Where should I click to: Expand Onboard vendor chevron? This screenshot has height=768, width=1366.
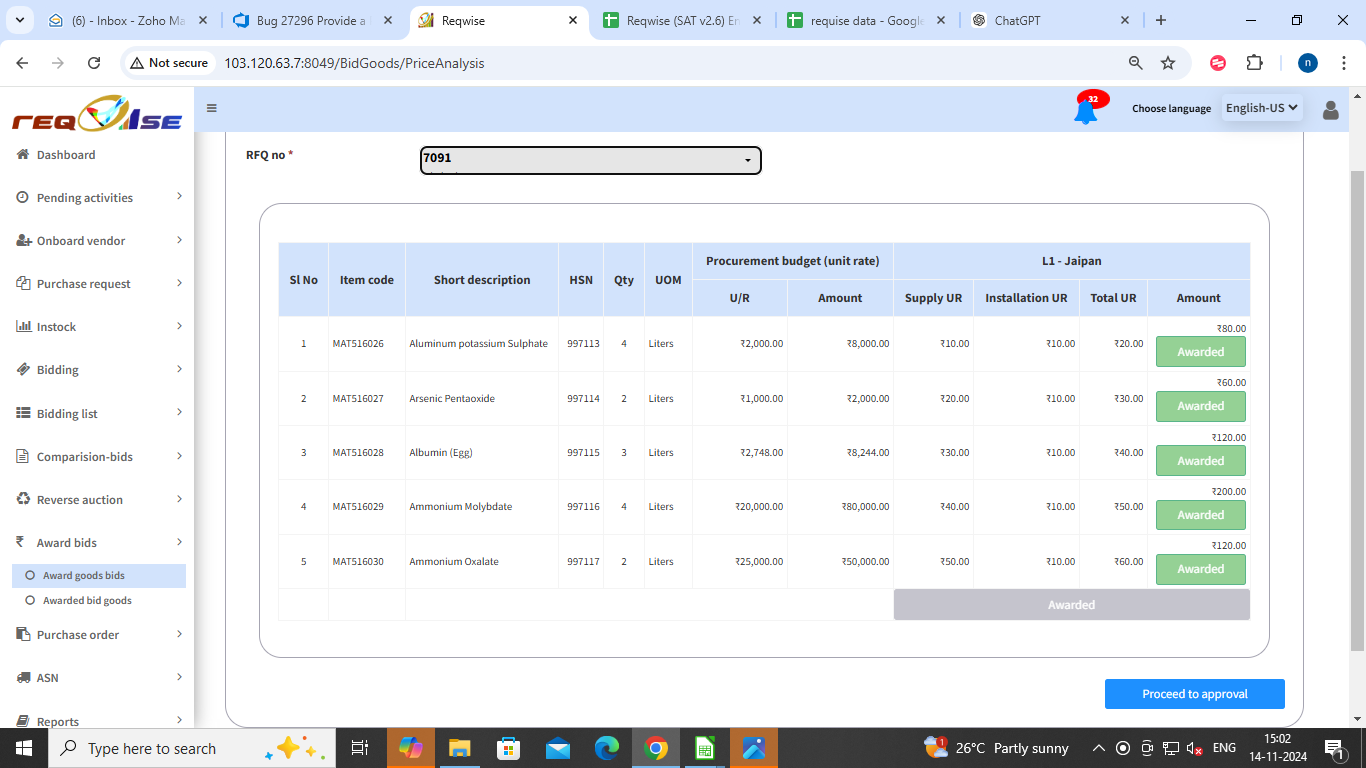179,240
